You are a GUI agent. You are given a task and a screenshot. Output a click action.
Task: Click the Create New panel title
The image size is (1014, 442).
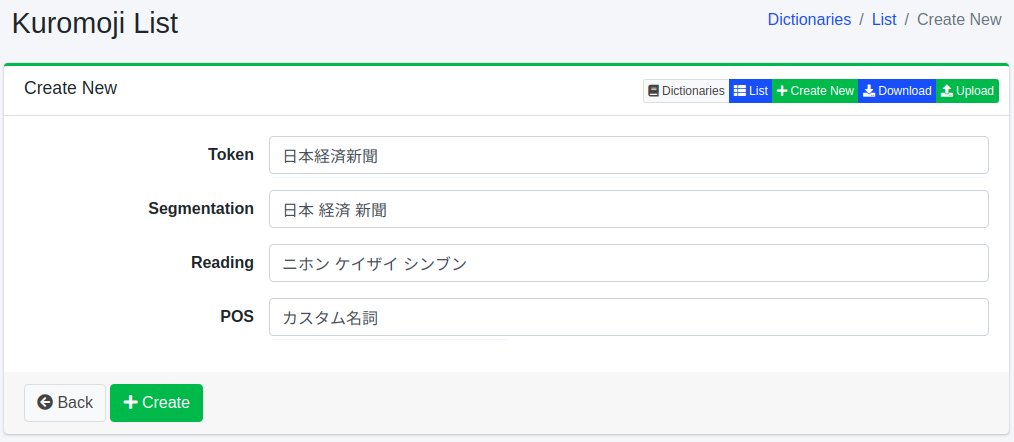[x=70, y=88]
